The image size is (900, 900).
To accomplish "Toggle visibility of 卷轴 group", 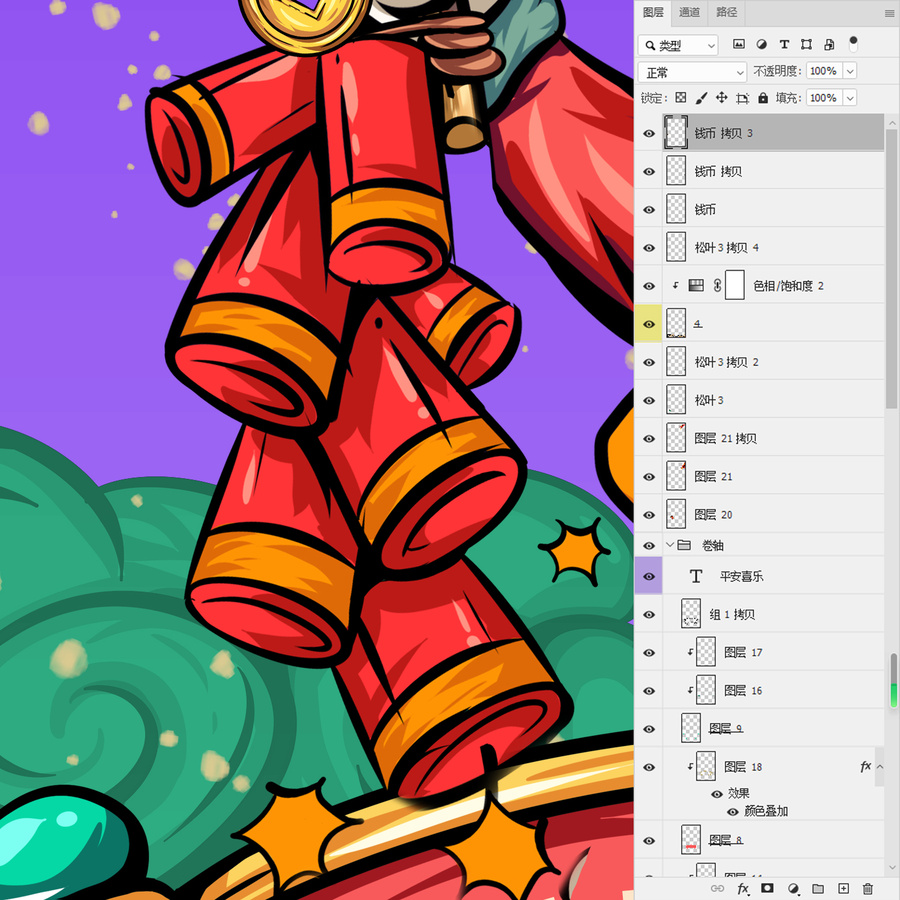I will coord(649,545).
